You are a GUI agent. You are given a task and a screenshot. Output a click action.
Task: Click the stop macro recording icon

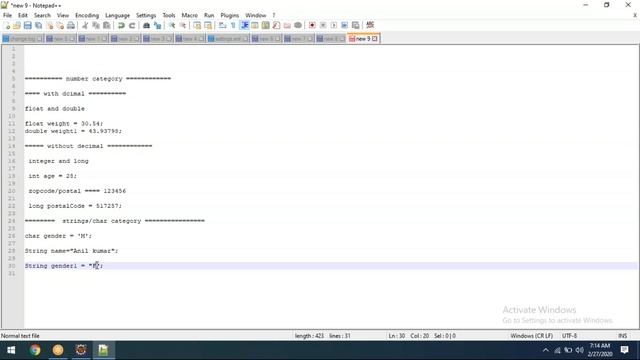323,25
